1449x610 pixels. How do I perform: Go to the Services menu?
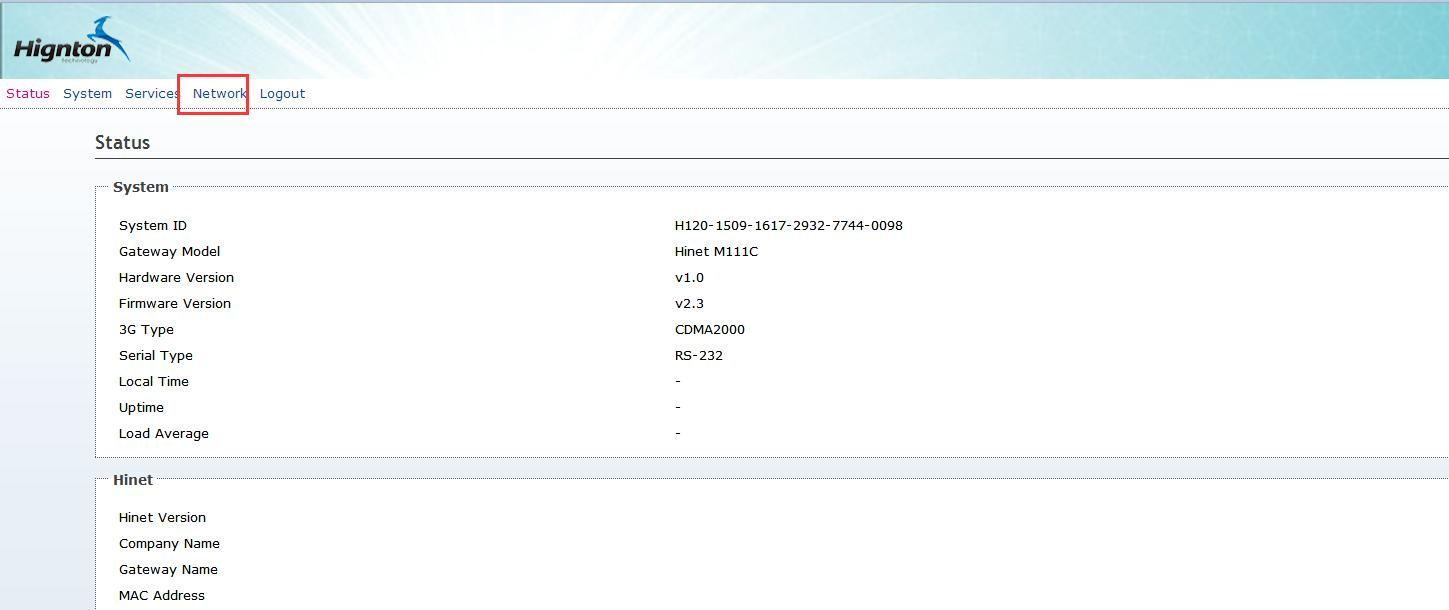pyautogui.click(x=152, y=93)
